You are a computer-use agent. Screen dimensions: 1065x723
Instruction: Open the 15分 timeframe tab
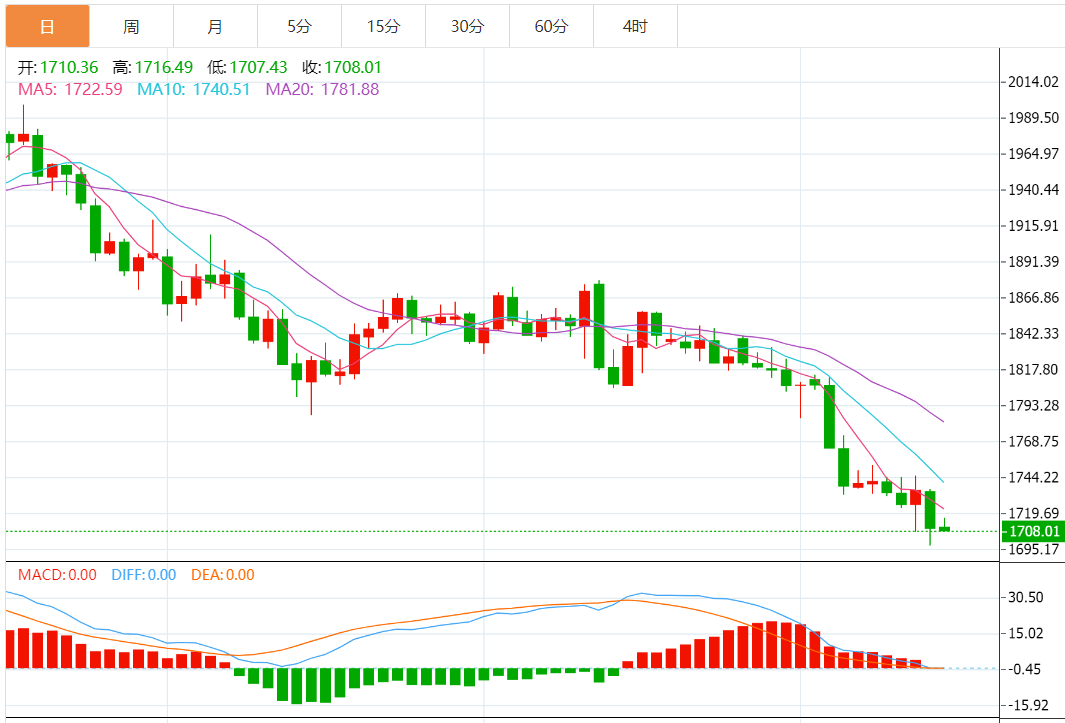pos(384,27)
